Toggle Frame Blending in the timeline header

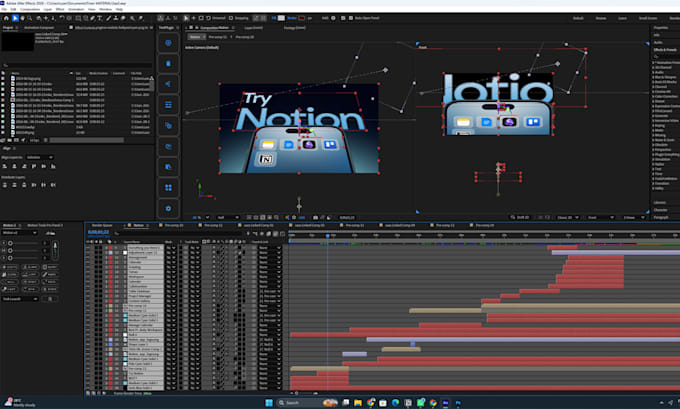pyautogui.click(x=268, y=234)
